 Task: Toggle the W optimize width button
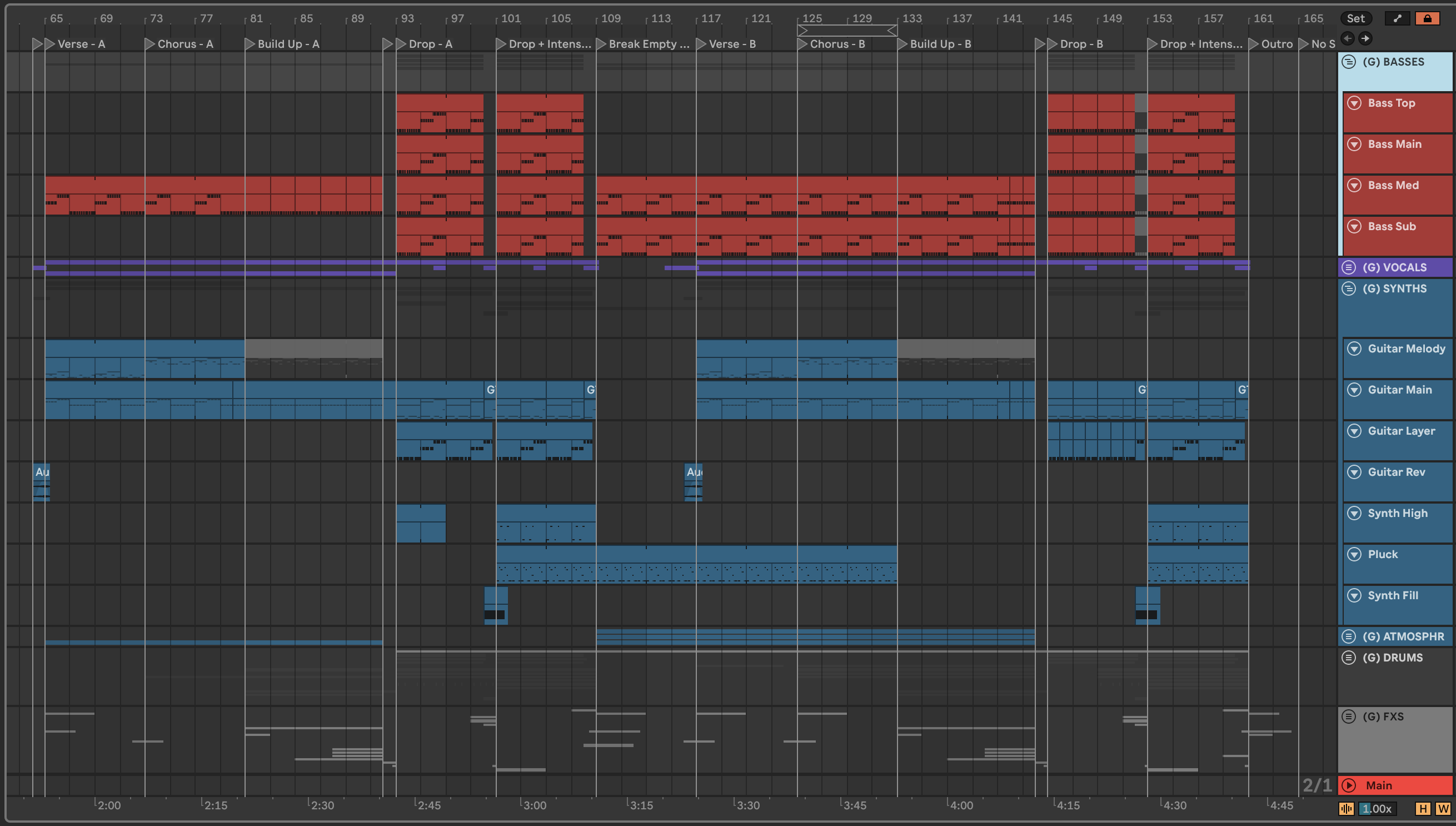click(x=1443, y=809)
